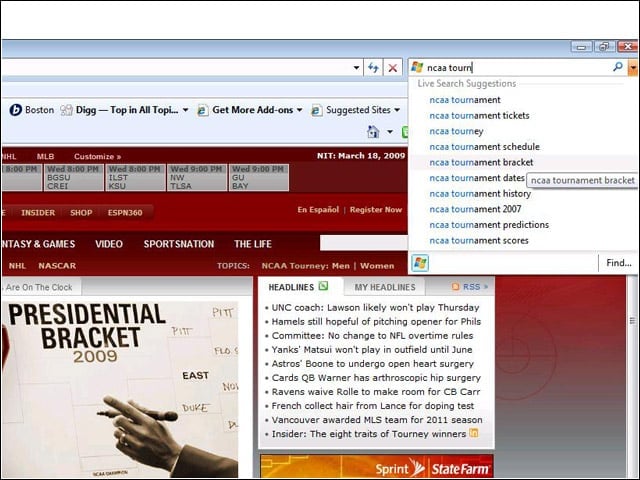Open the ILST vs KSU game box

[x=135, y=177]
